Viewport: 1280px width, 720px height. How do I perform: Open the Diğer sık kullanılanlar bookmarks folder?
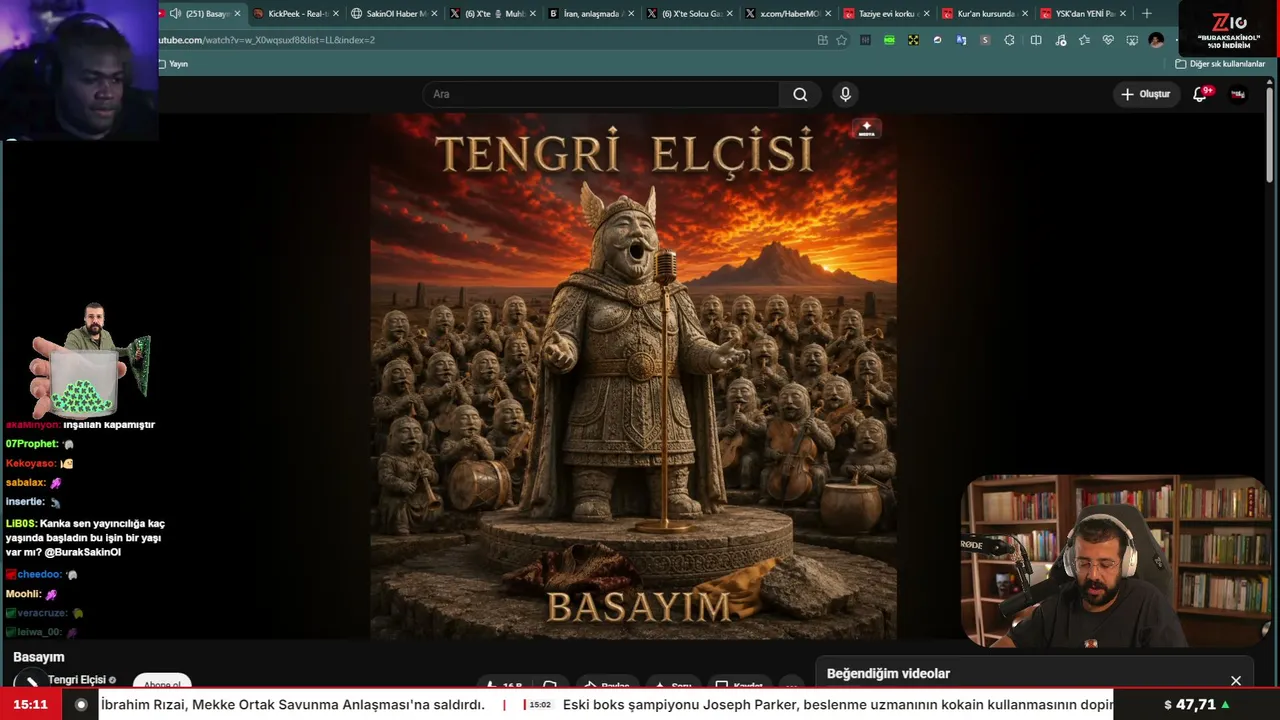tap(1220, 64)
